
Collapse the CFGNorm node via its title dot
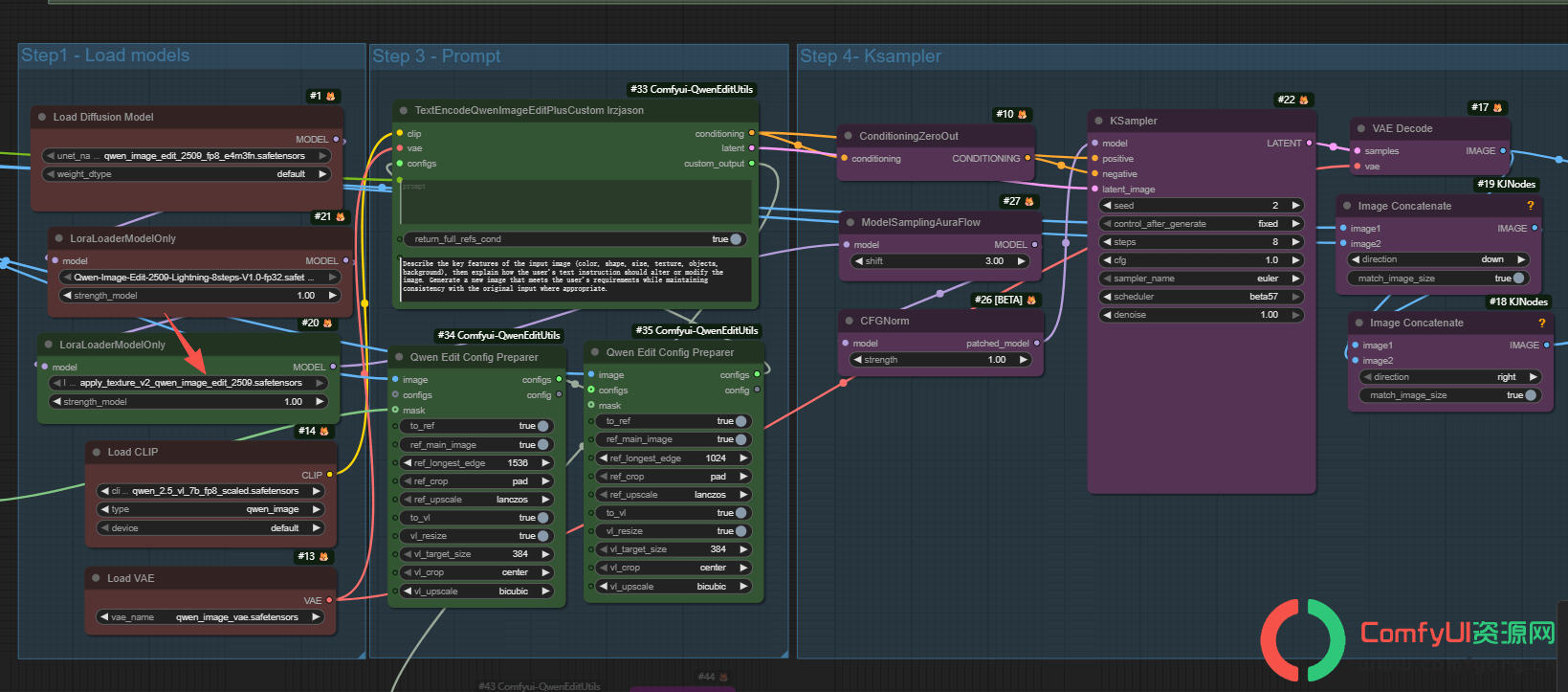click(x=850, y=321)
